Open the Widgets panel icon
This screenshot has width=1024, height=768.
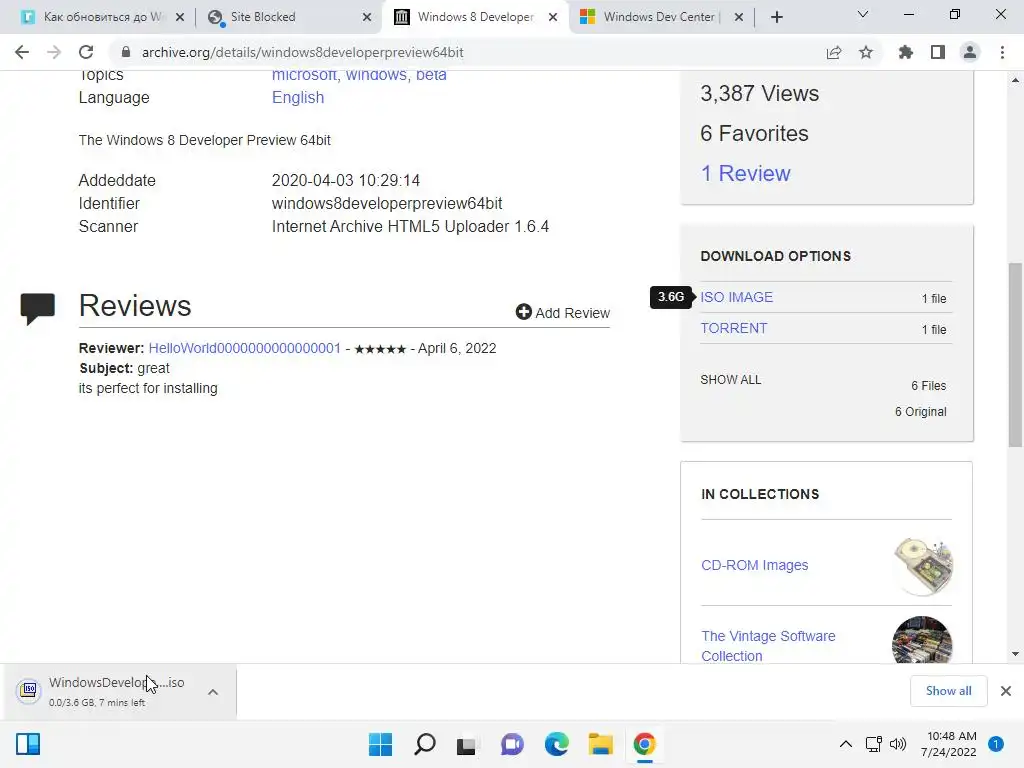point(28,744)
